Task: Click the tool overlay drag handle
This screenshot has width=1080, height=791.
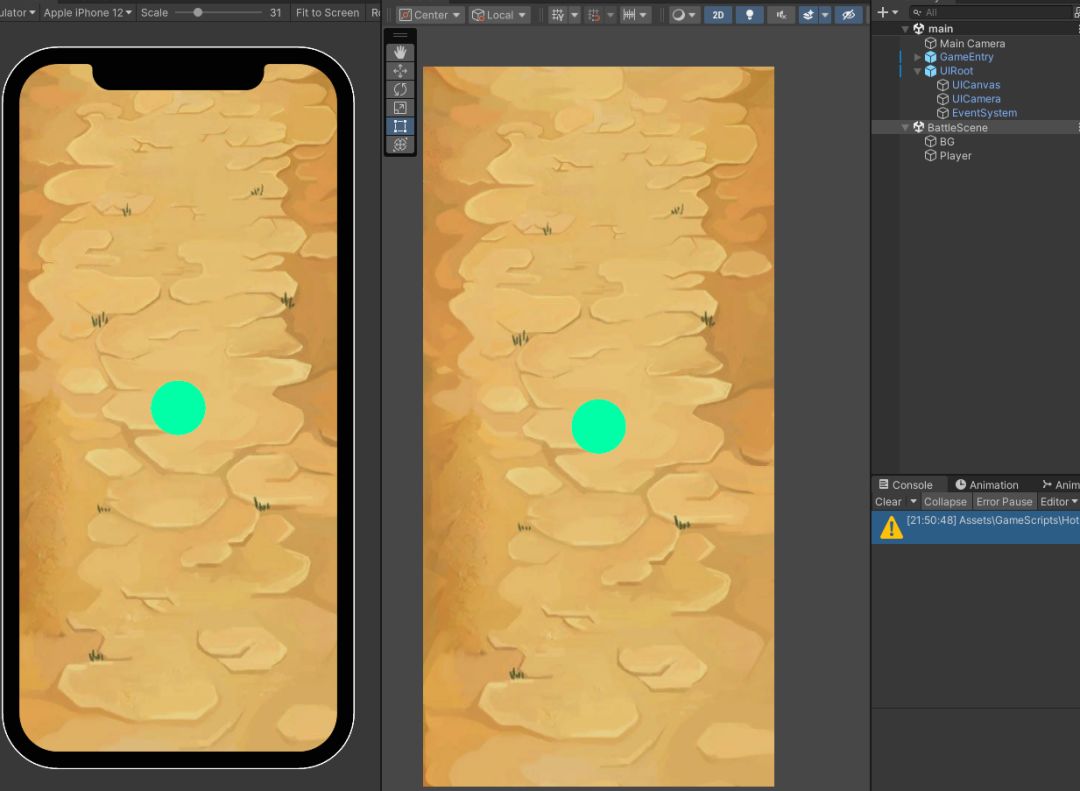Action: (x=400, y=35)
